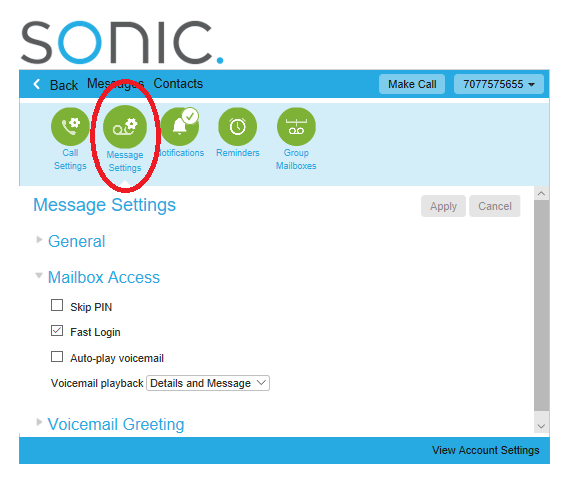The width and height of the screenshot is (566, 487).
Task: Click the vertical scrollbar thumb
Action: (541, 306)
